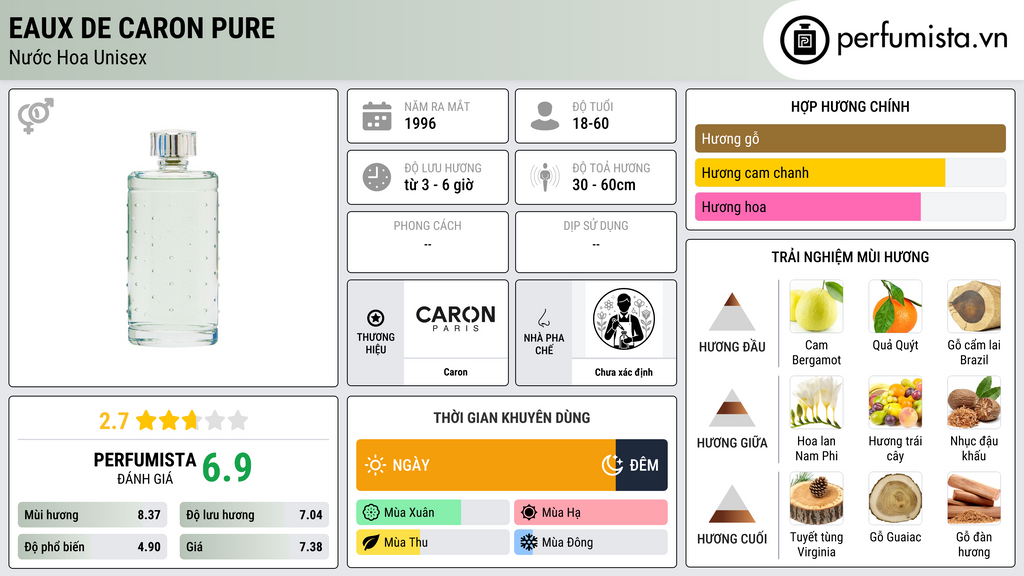Click the snowflake icon for Mùa Đông

pos(529,542)
